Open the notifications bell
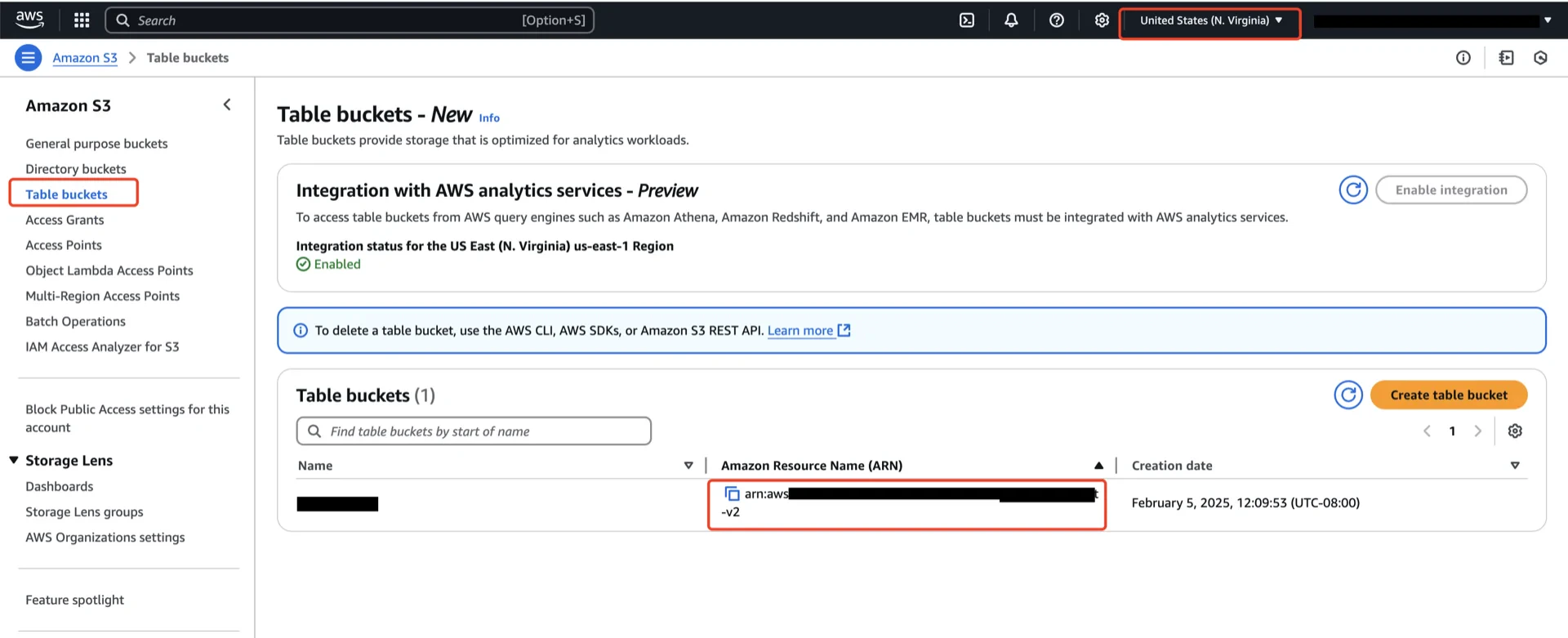Screen dimensions: 1568x638 pyautogui.click(x=1011, y=20)
